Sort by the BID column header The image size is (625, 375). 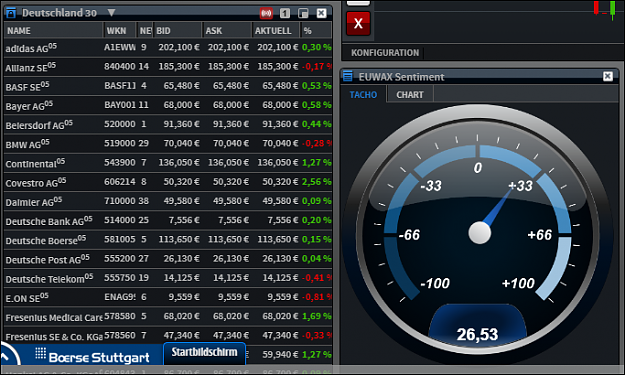click(x=177, y=31)
